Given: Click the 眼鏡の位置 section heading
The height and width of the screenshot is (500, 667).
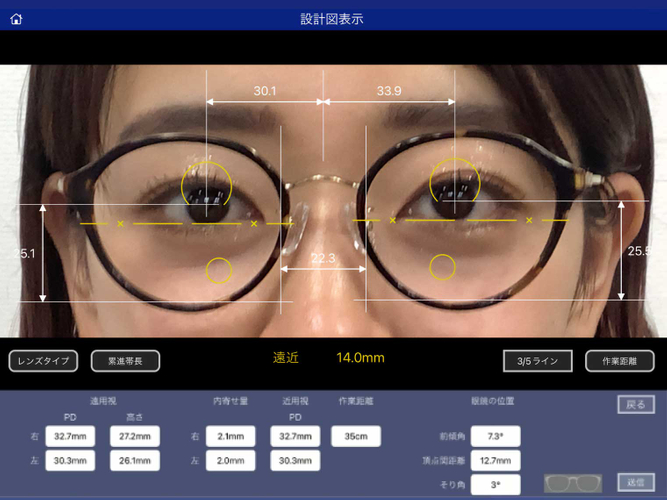Looking at the screenshot, I should [x=493, y=401].
